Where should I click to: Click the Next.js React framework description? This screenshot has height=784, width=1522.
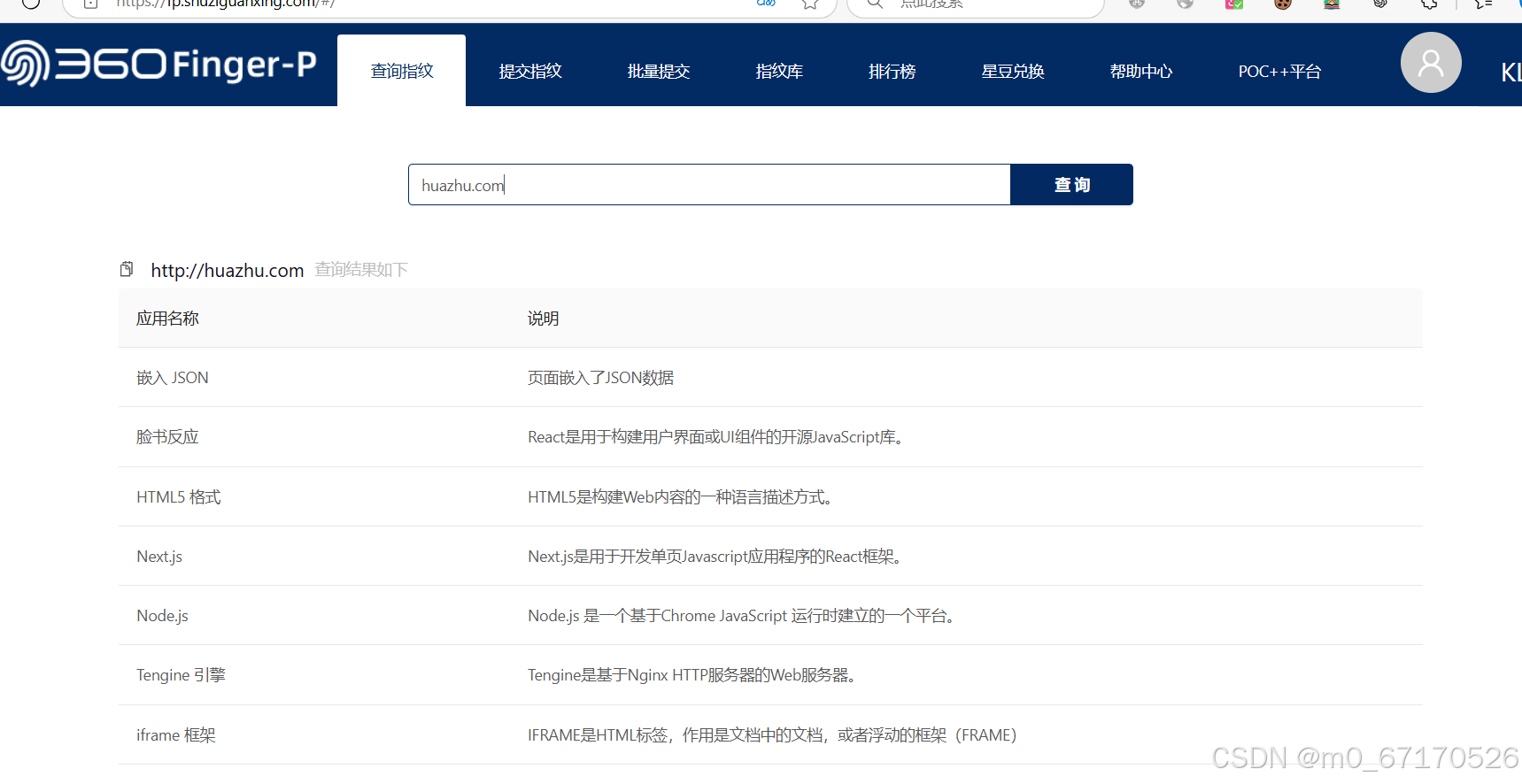coord(716,557)
